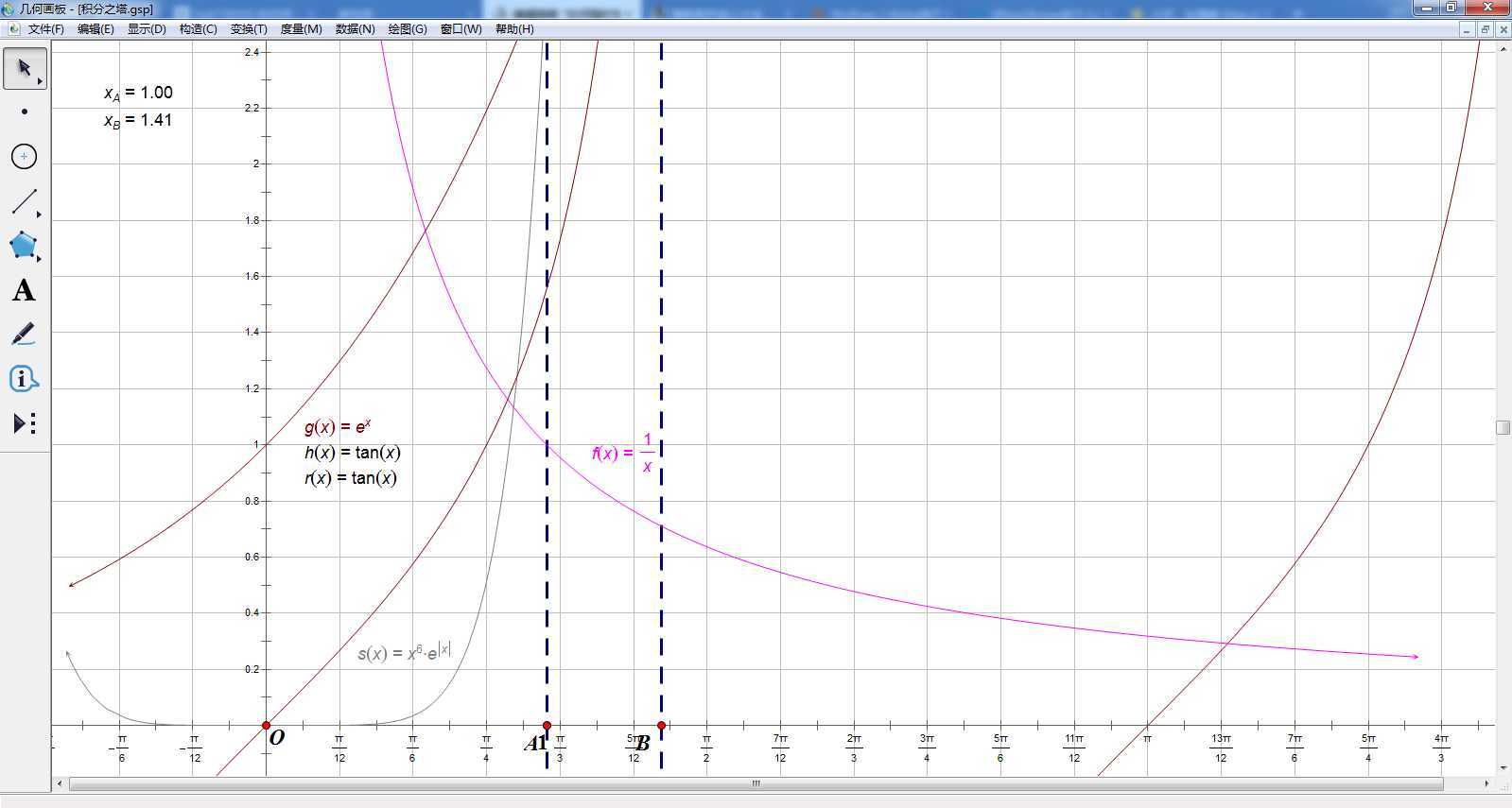
Task: Select the xB = 1.41 measurement
Action: click(x=138, y=120)
